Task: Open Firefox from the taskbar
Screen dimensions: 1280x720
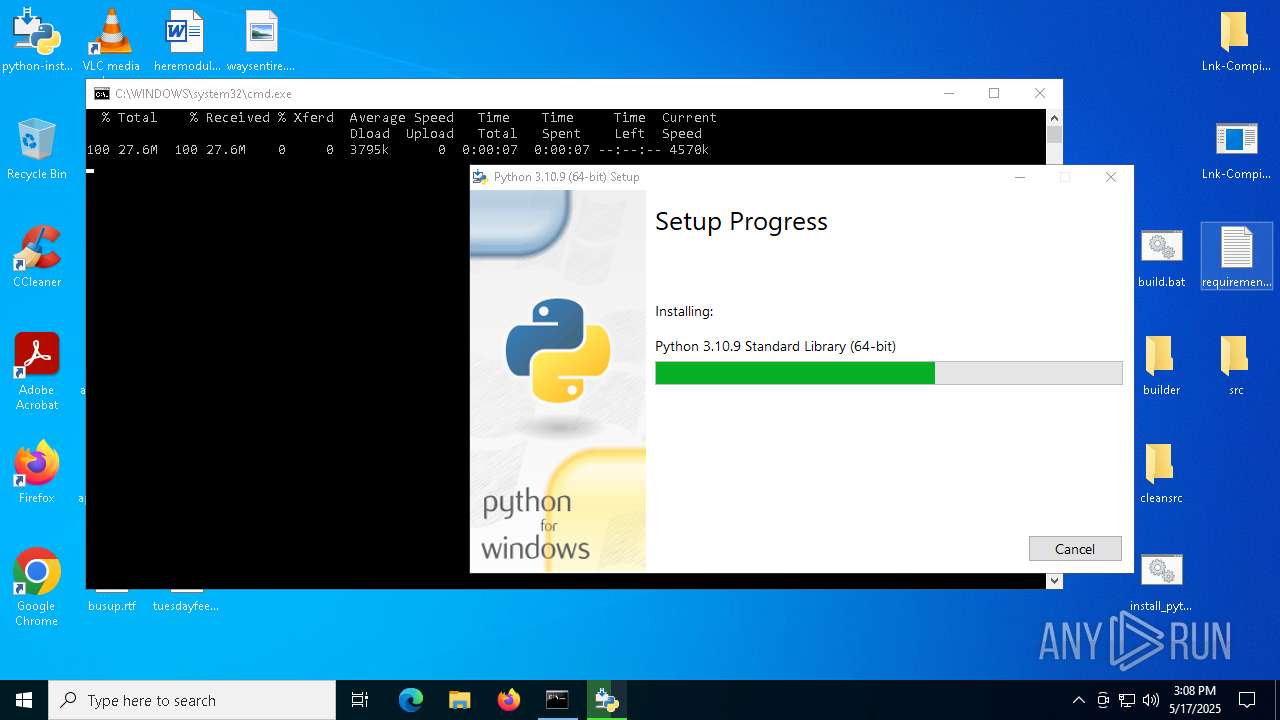Action: tap(509, 700)
